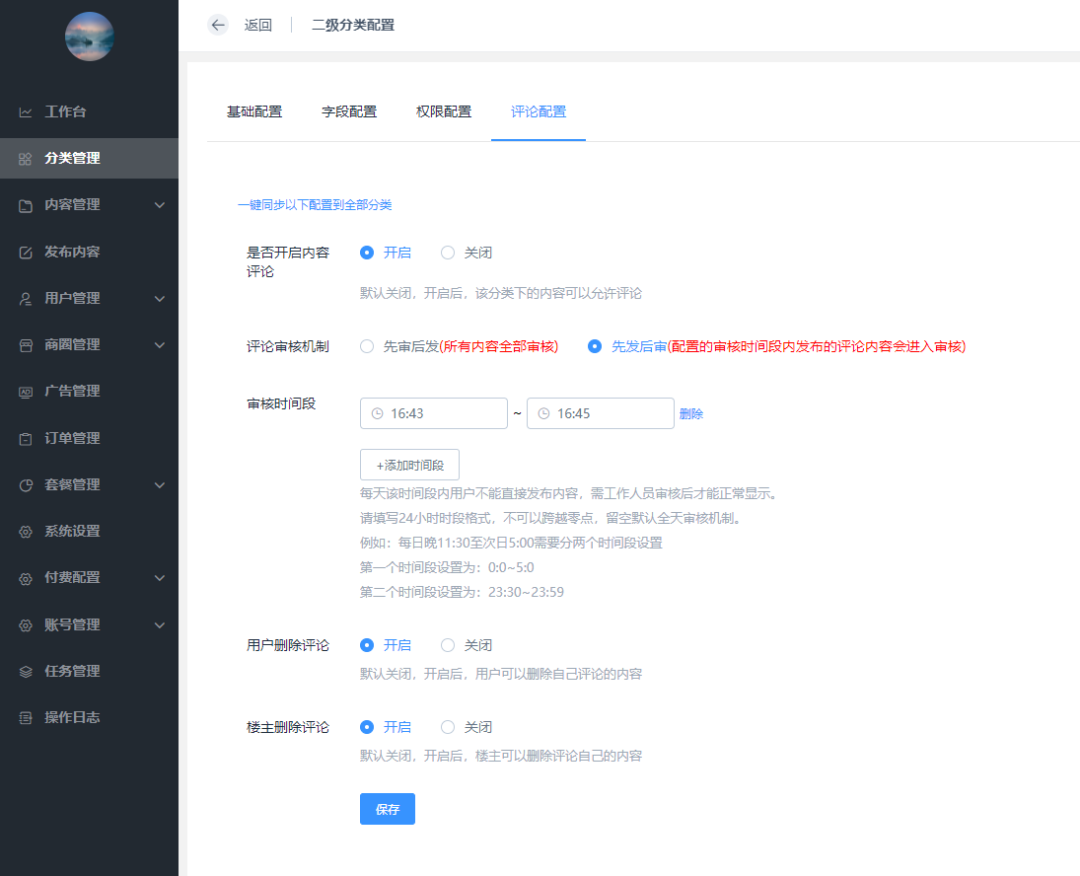Screen dimensions: 1080x876
Task: Click the 保存 save button
Action: pos(387,808)
